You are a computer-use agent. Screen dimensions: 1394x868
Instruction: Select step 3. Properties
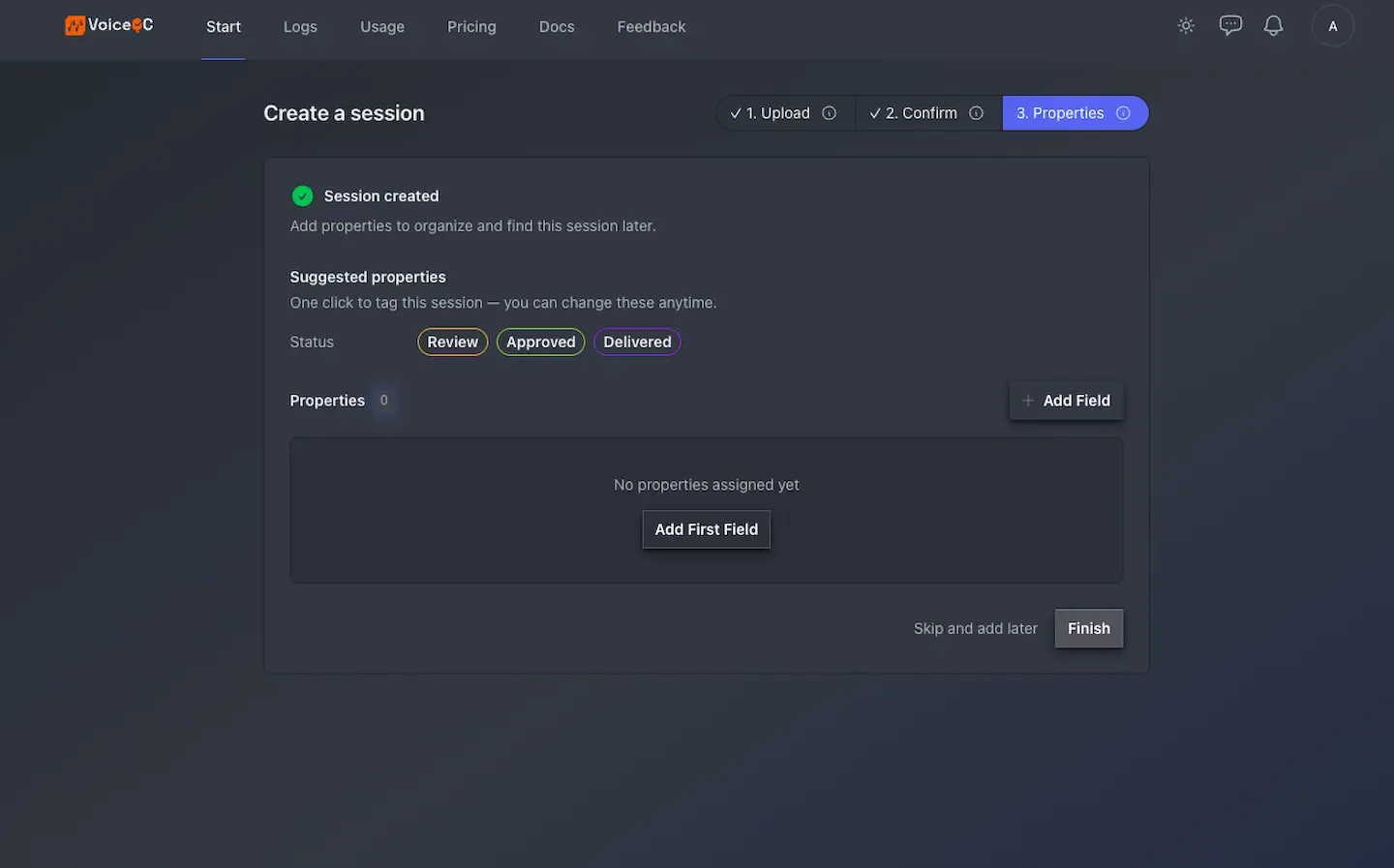[x=1076, y=113]
